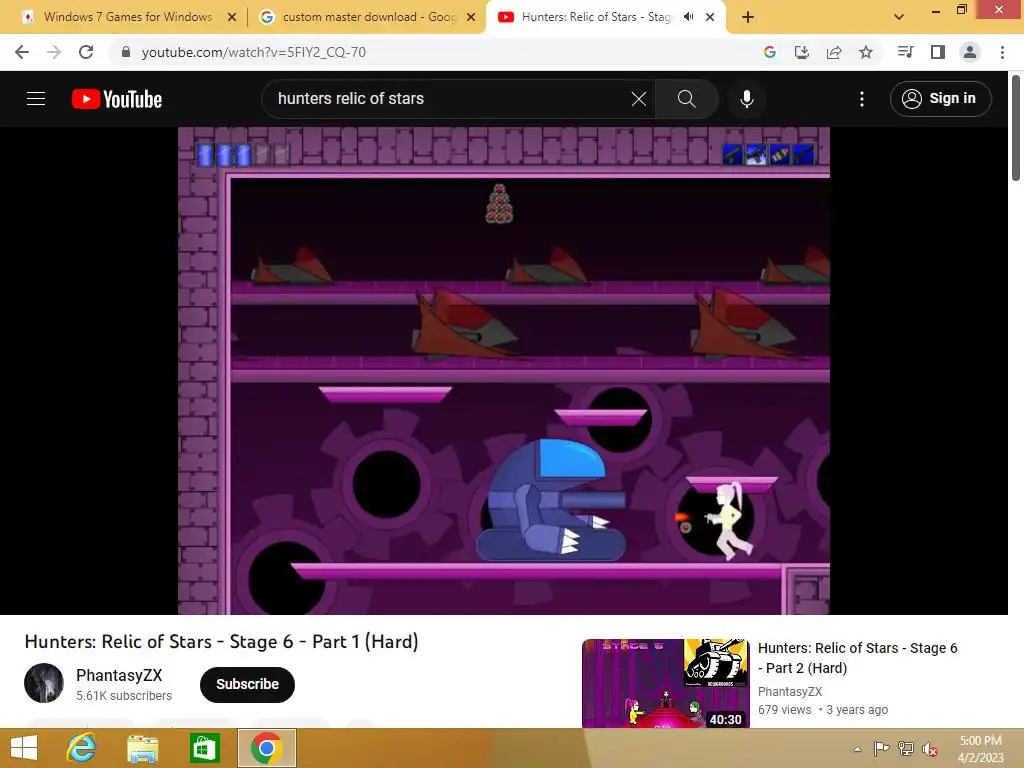
Task: Click the browser forward arrow
Action: (x=54, y=52)
